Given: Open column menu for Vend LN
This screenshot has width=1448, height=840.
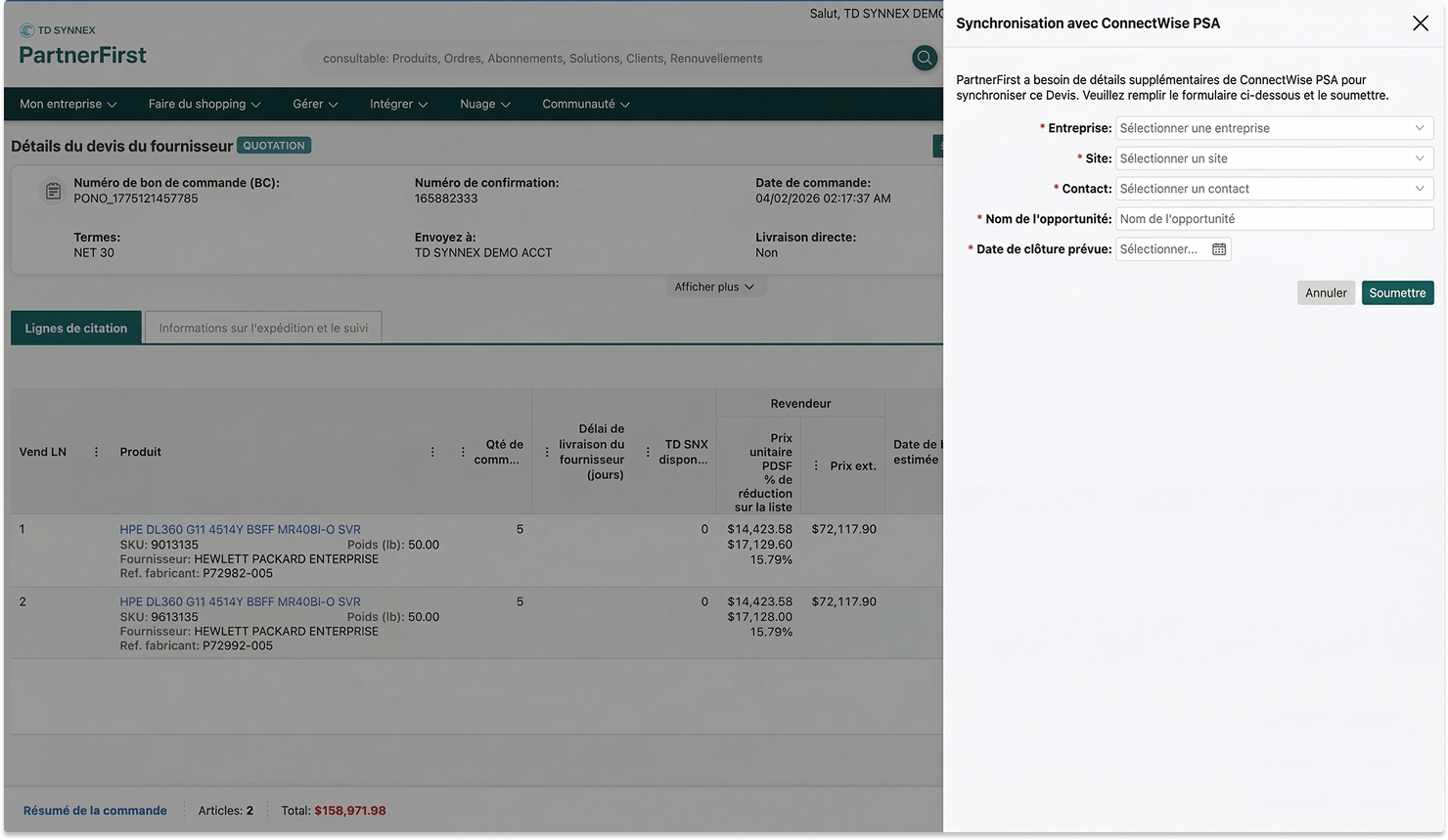Looking at the screenshot, I should [96, 452].
